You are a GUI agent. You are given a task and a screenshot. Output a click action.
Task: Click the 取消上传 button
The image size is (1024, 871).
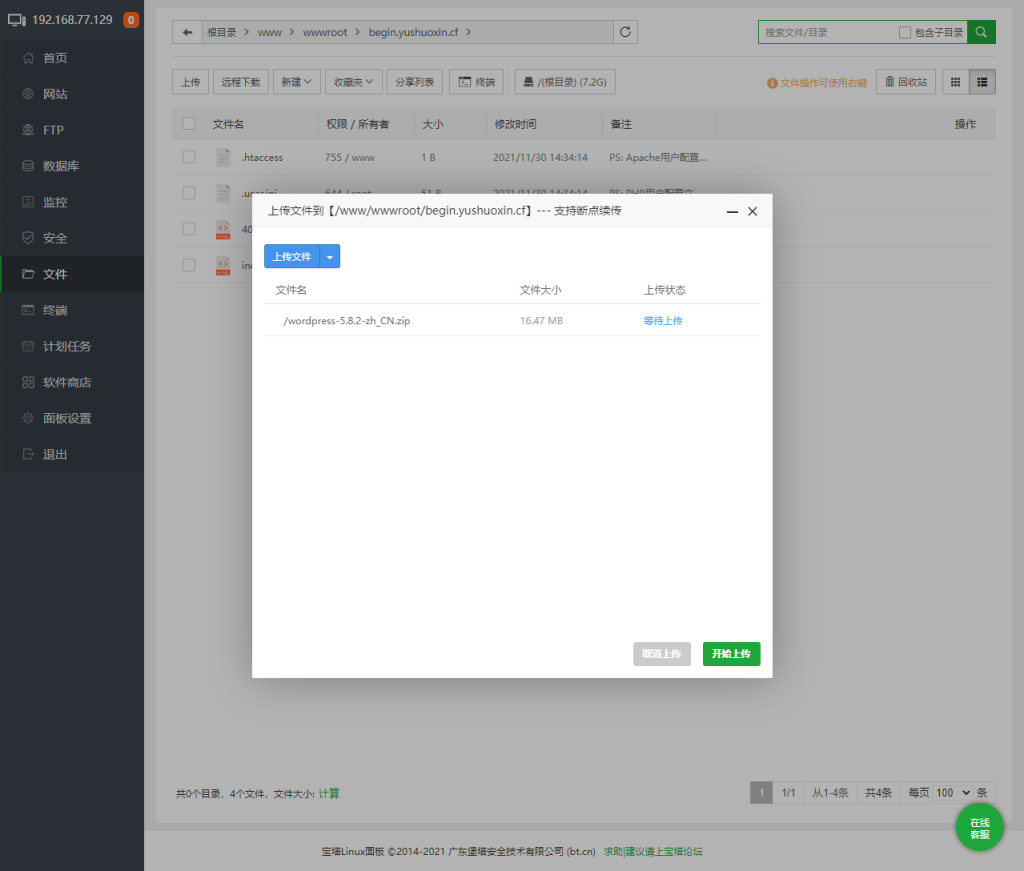coord(661,654)
